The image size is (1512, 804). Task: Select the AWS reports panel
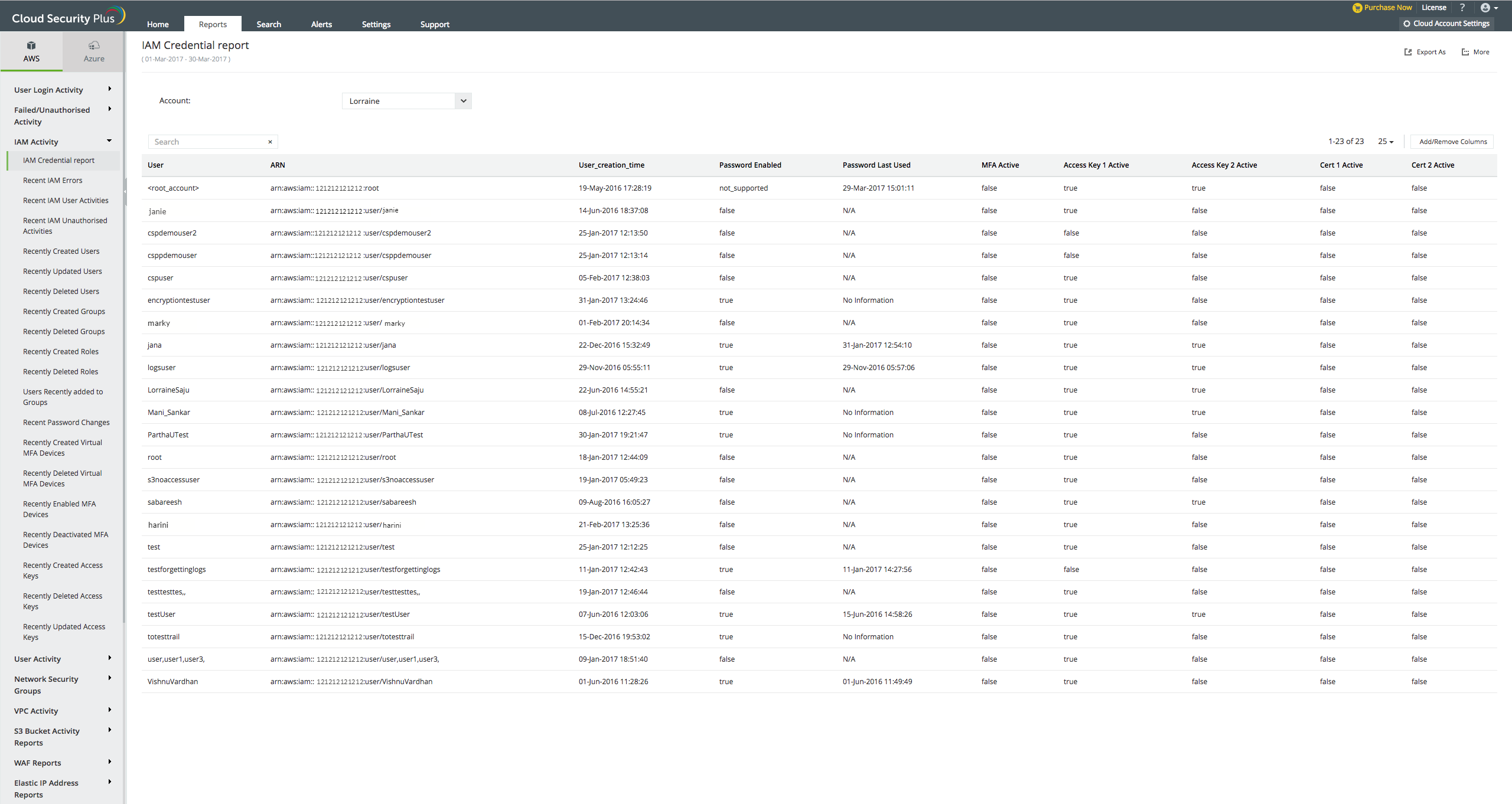(31, 51)
